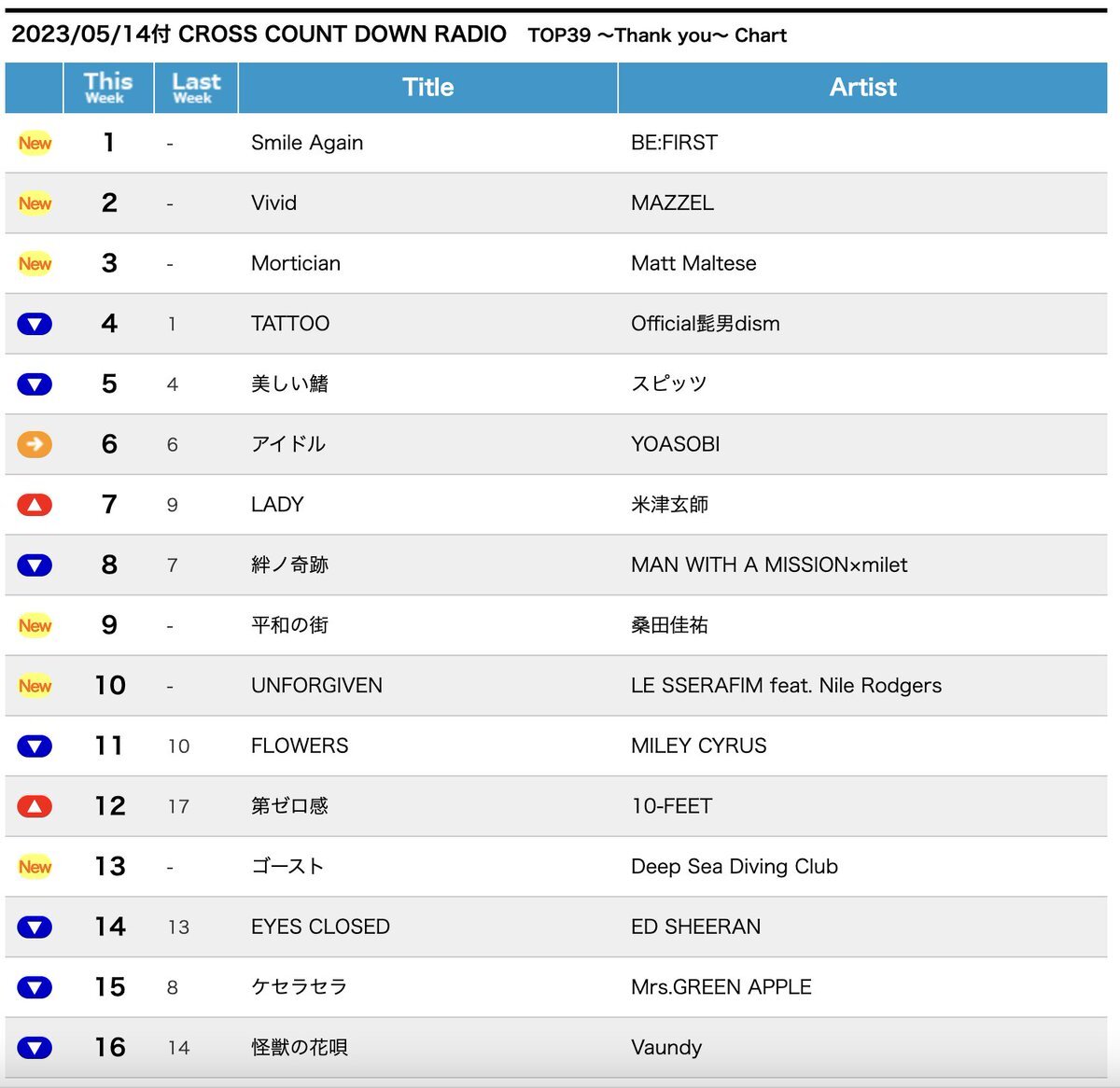Screen dimensions: 1120x1088
Task: Click the song title 第ゼロ感
Action: click(x=289, y=806)
